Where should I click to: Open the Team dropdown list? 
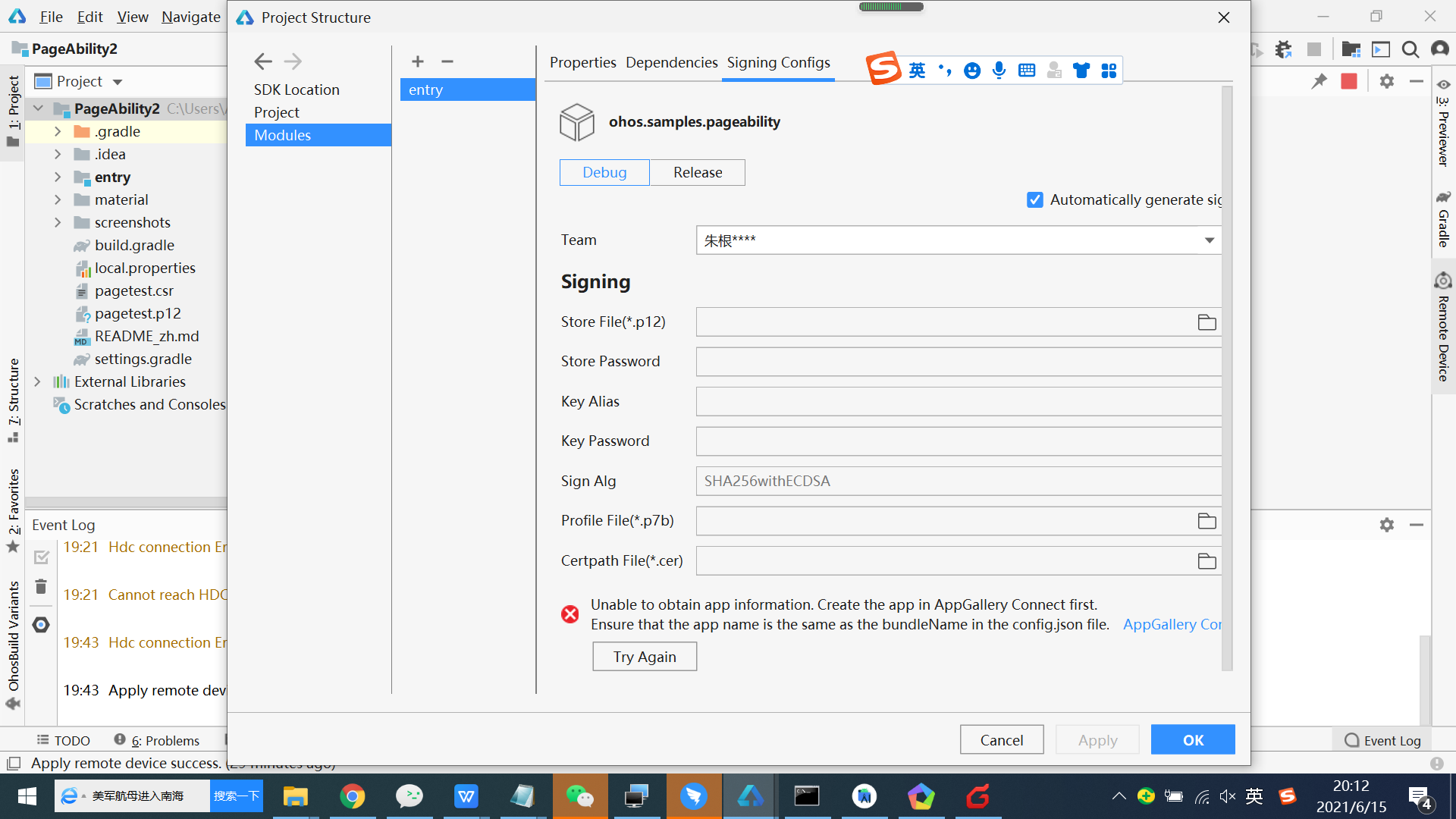point(1209,240)
